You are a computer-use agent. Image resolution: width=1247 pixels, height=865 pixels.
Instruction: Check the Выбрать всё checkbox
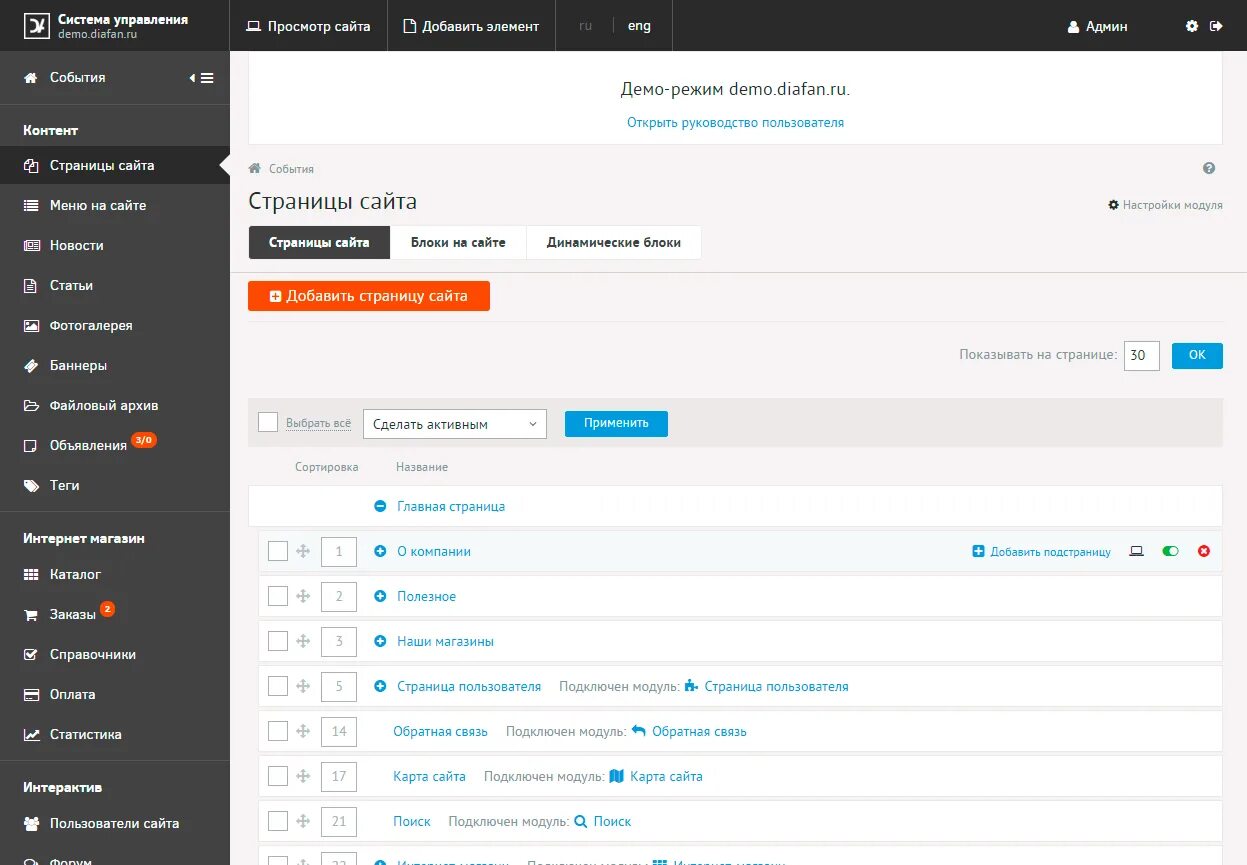tap(268, 422)
